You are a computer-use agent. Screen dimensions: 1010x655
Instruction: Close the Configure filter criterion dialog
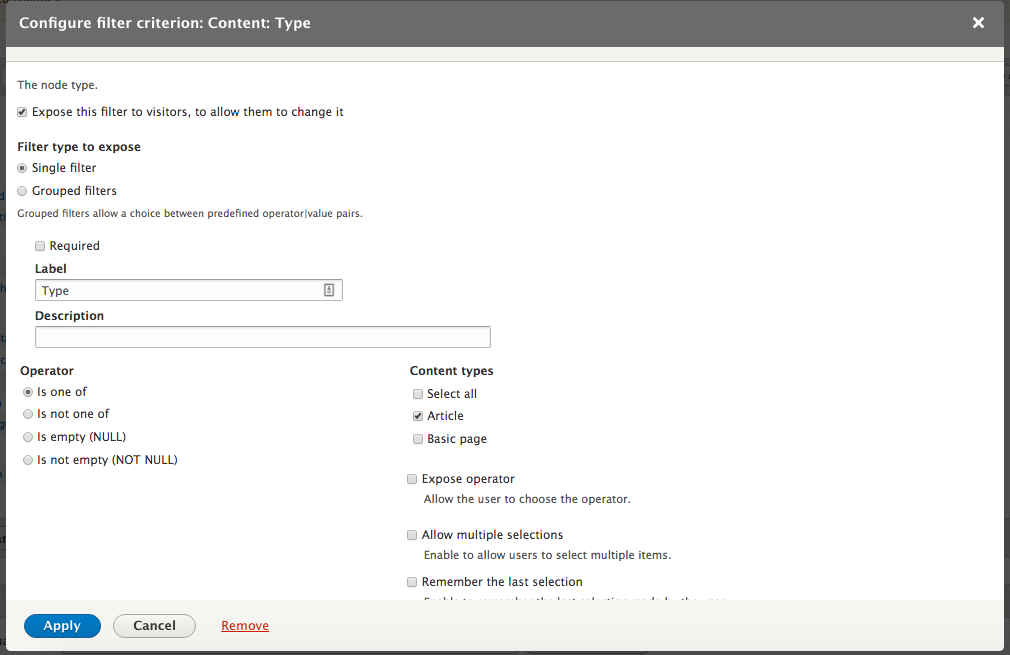point(978,23)
